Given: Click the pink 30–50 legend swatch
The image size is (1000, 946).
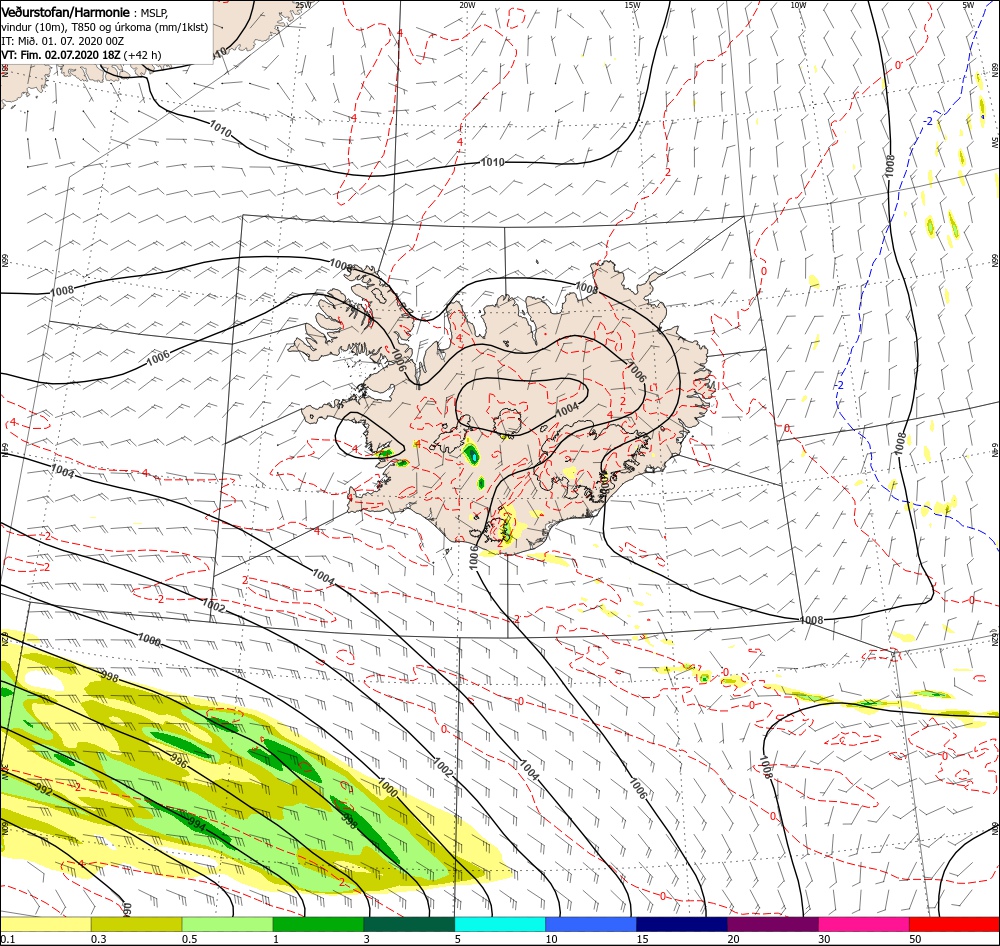Looking at the screenshot, I should pos(864,924).
